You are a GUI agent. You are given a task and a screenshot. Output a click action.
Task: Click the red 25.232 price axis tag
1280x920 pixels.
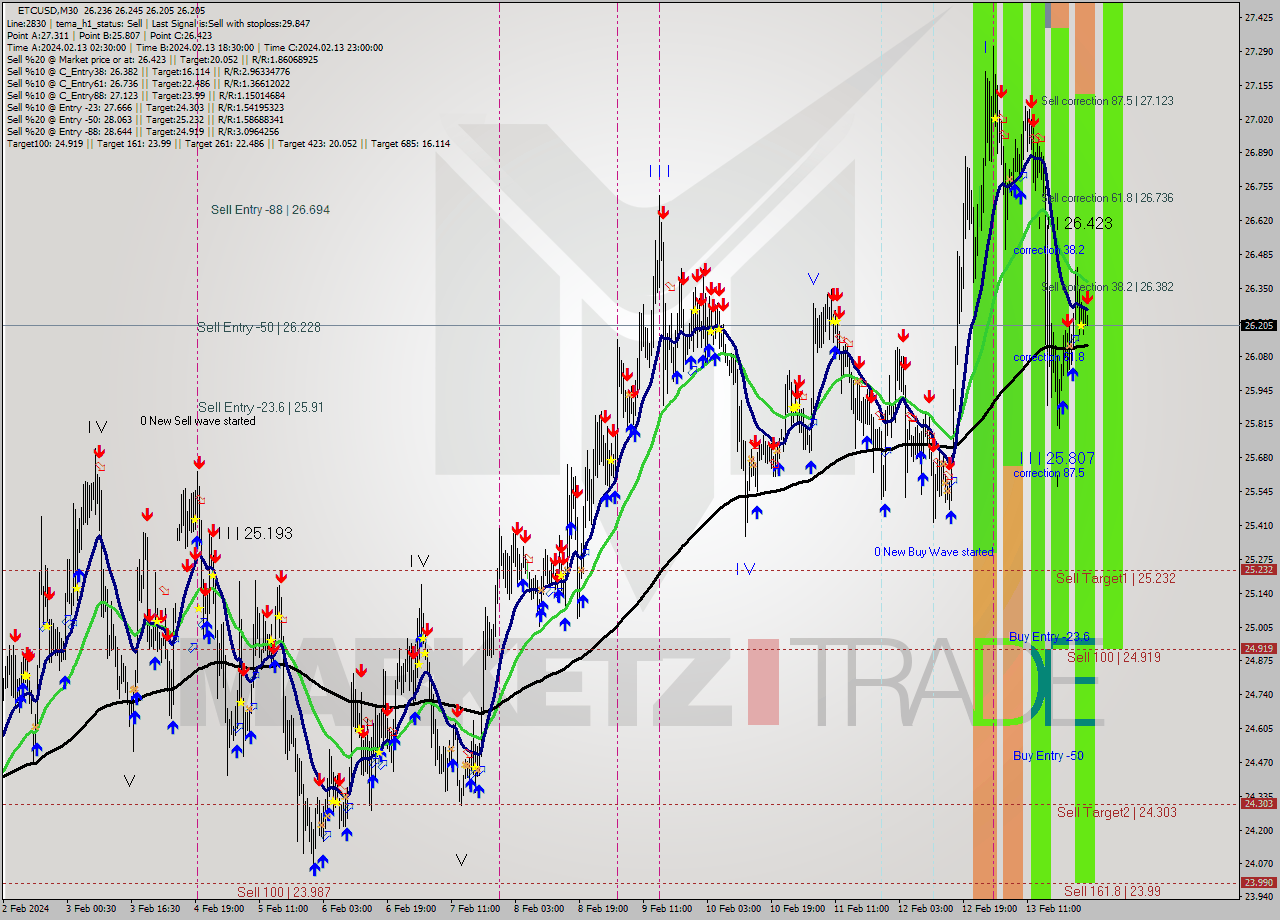1258,570
